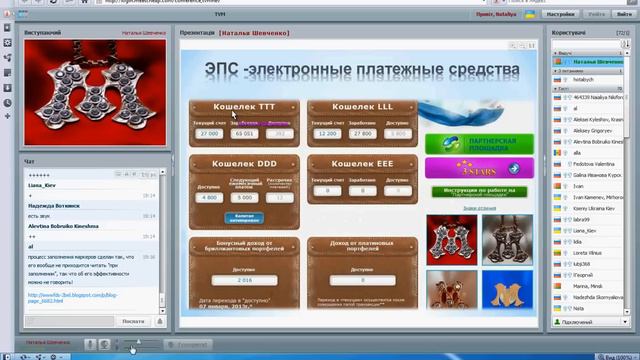Click the green ПАРТНЕРСКАЯ ПЛОЩАДКА banner
The image size is (640, 360).
click(x=479, y=144)
